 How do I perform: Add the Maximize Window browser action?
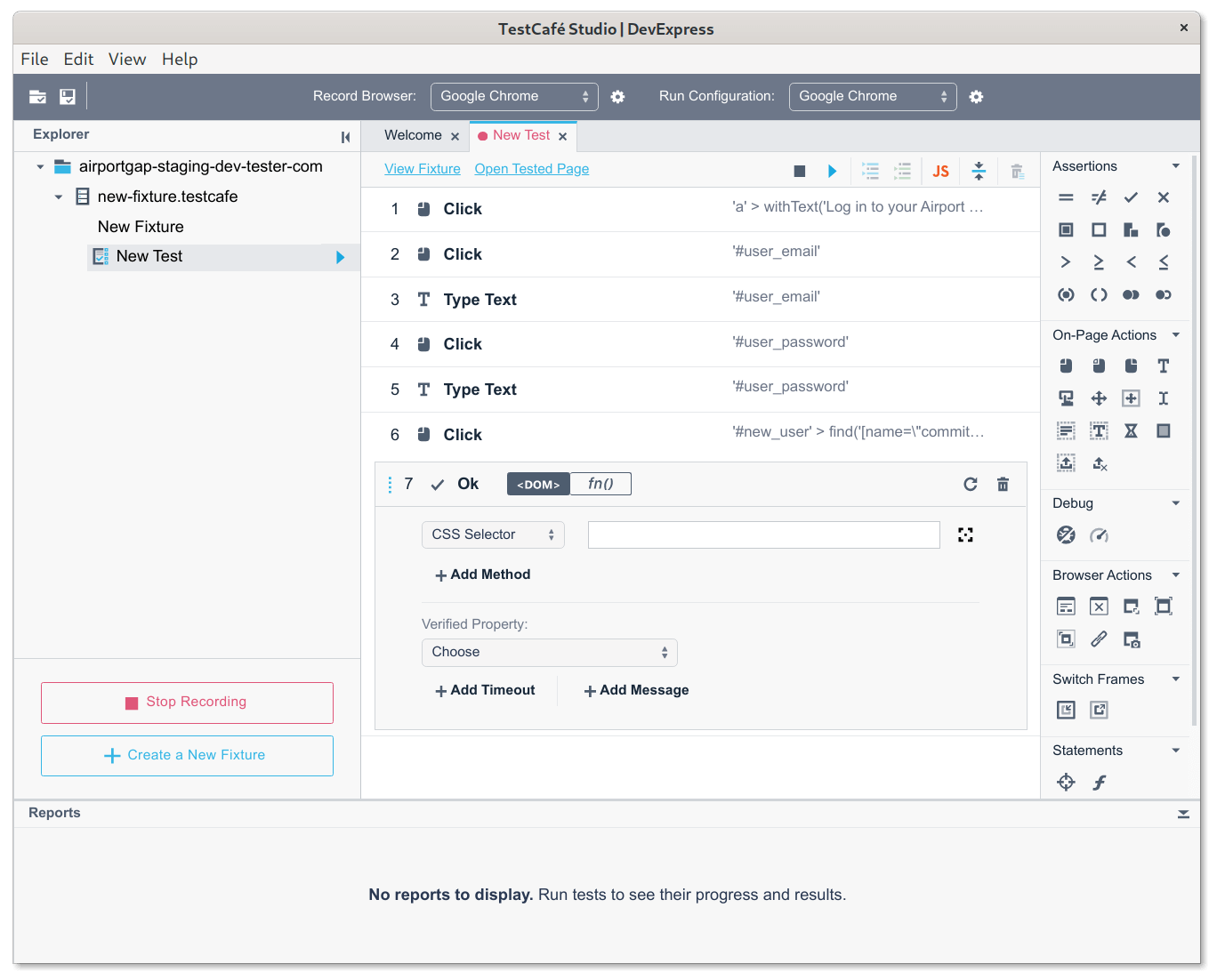1163,606
